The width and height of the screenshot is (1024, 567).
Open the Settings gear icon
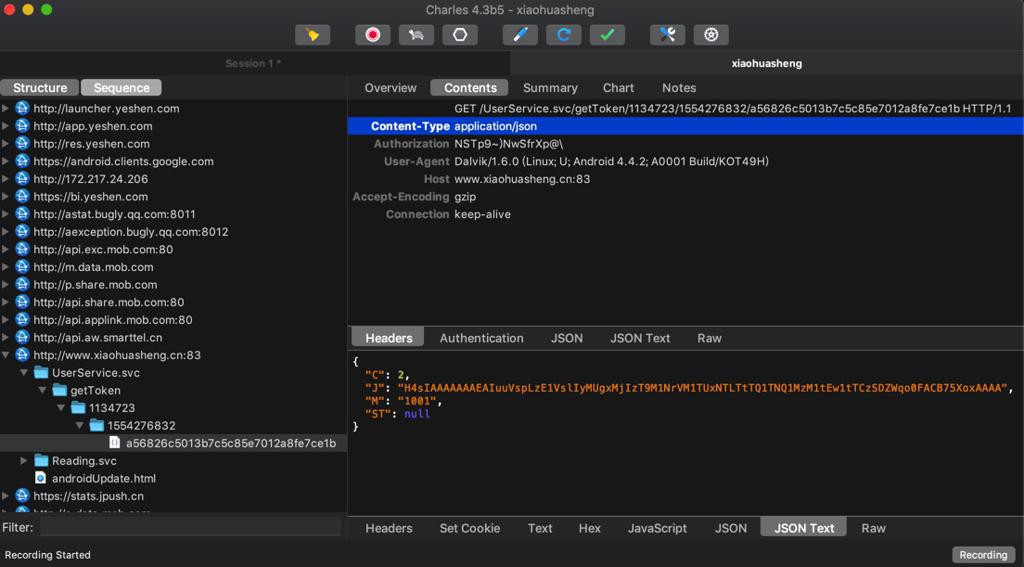coord(711,35)
